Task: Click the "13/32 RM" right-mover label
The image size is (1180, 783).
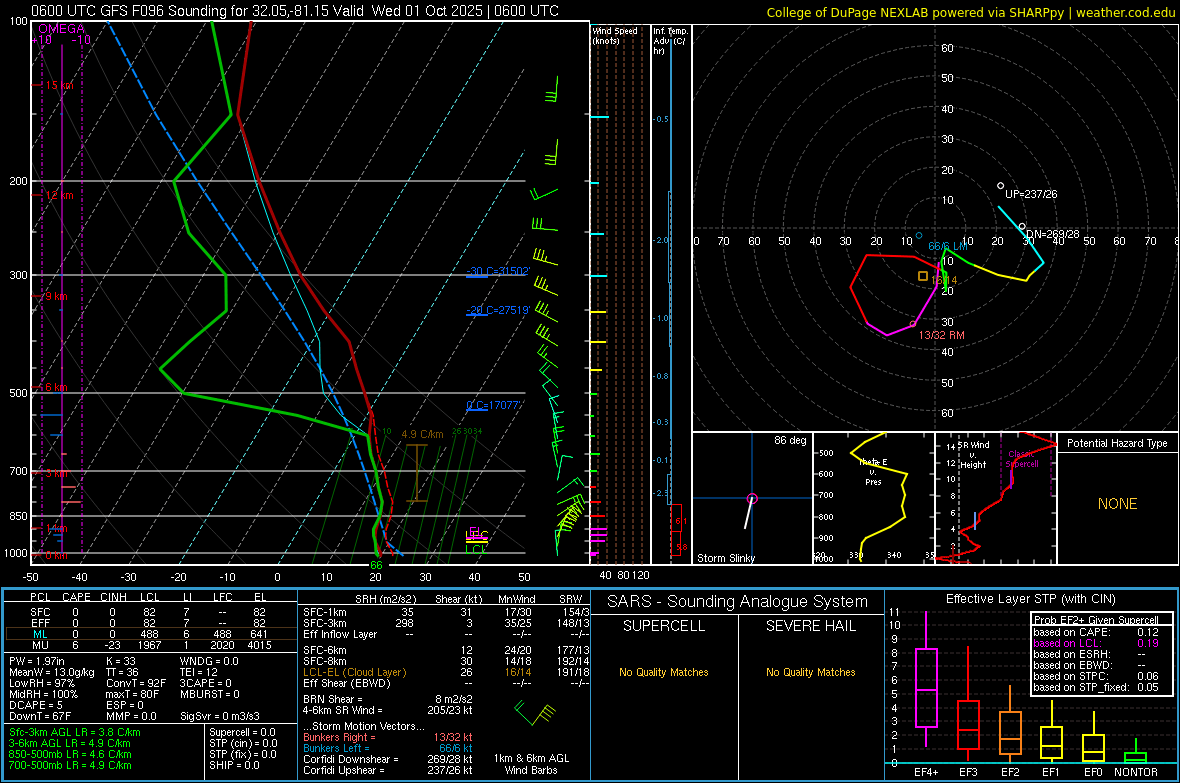Action: pos(941,335)
